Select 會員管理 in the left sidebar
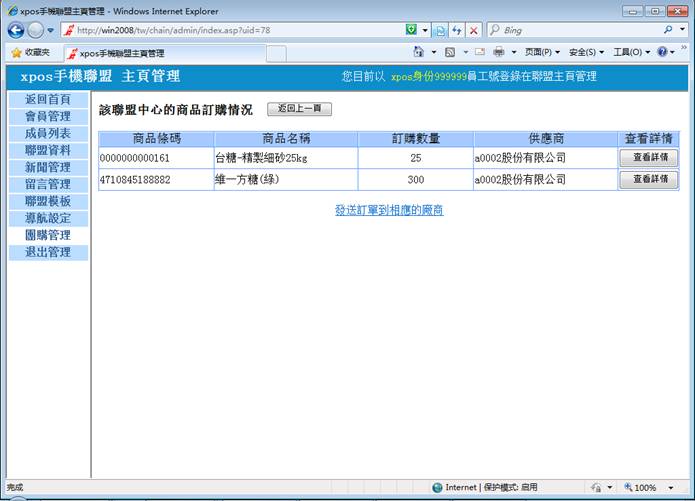This screenshot has width=695, height=501. pyautogui.click(x=48, y=117)
